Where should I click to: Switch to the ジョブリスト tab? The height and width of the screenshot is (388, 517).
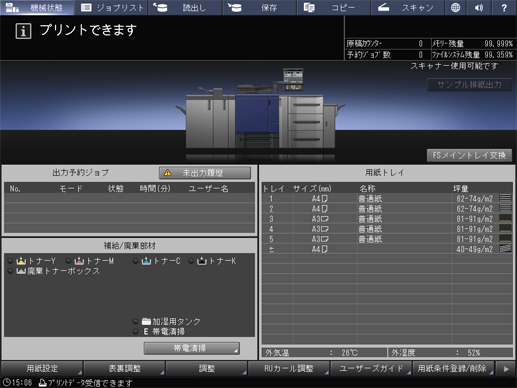112,7
